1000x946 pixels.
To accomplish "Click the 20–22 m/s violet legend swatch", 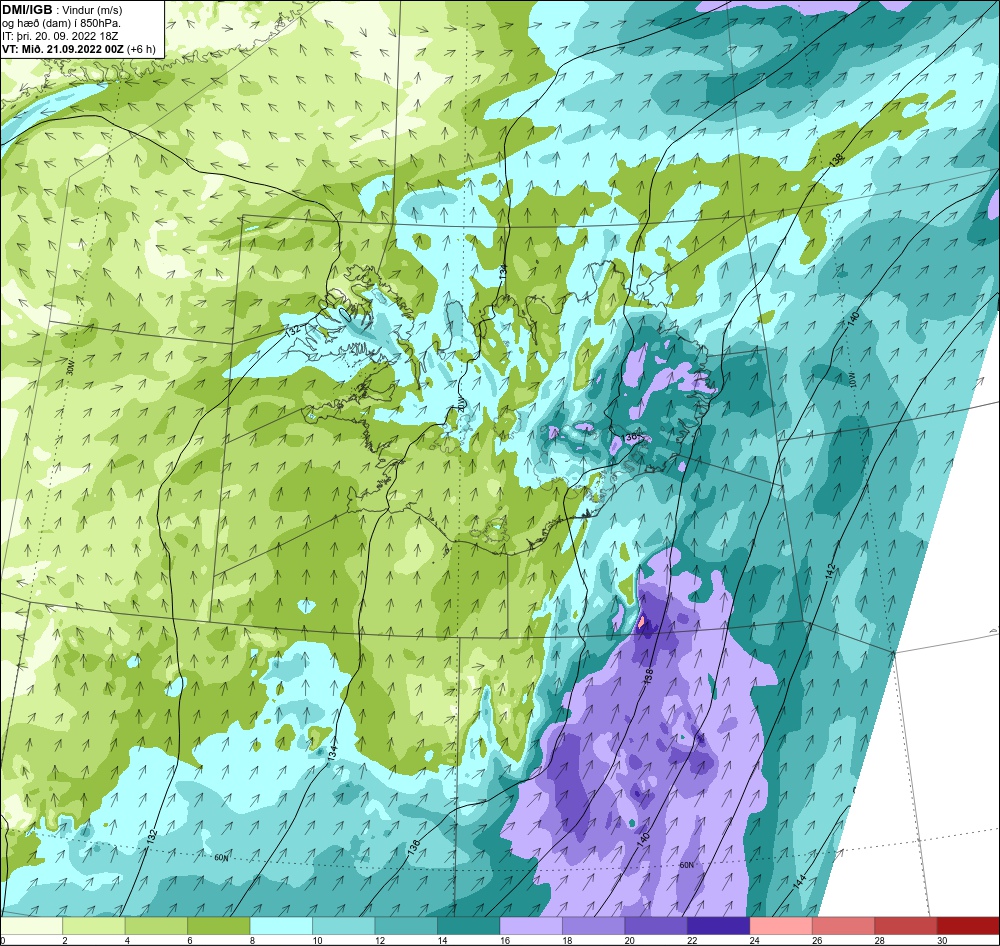I will click(656, 925).
